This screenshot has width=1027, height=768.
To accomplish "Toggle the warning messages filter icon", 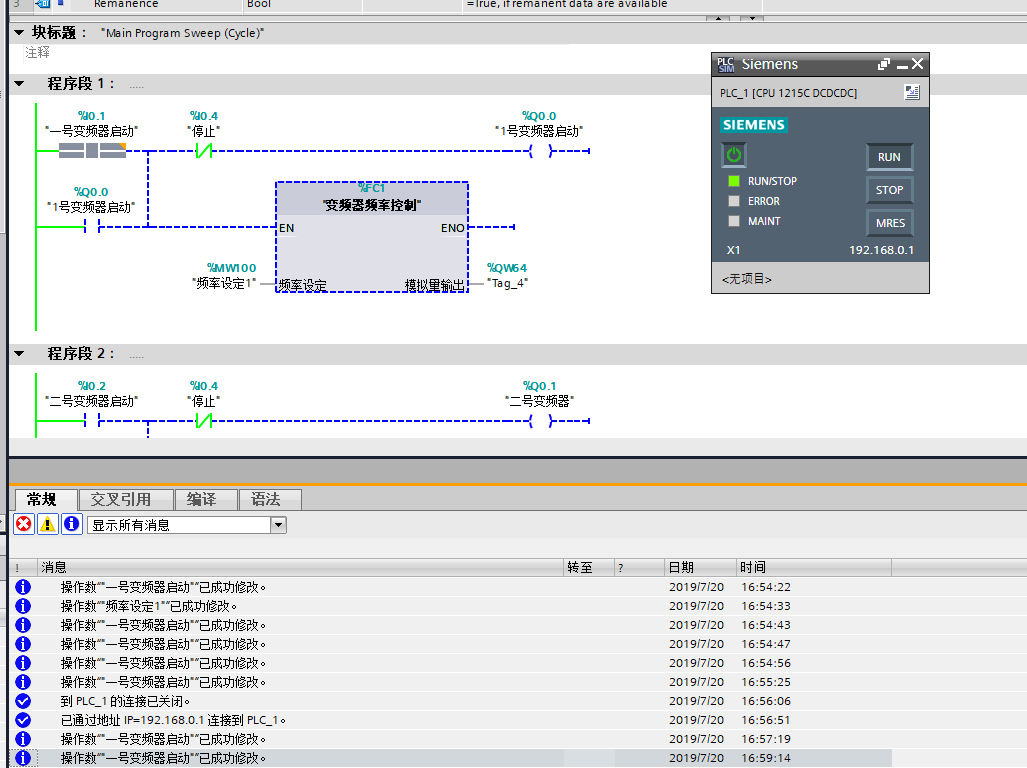I will tap(47, 524).
